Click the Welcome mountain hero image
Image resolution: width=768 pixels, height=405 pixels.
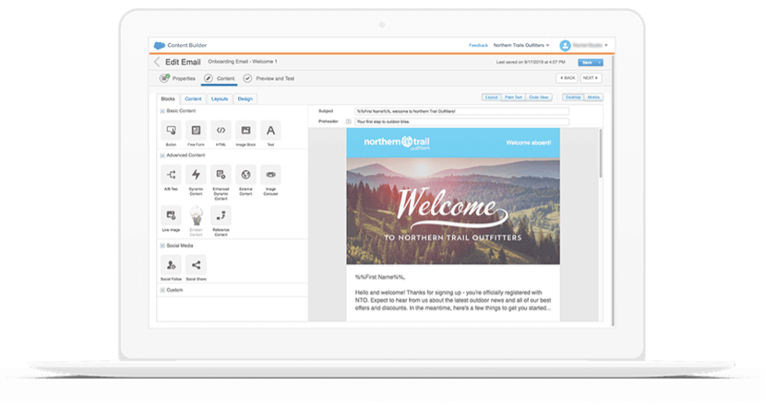[454, 212]
